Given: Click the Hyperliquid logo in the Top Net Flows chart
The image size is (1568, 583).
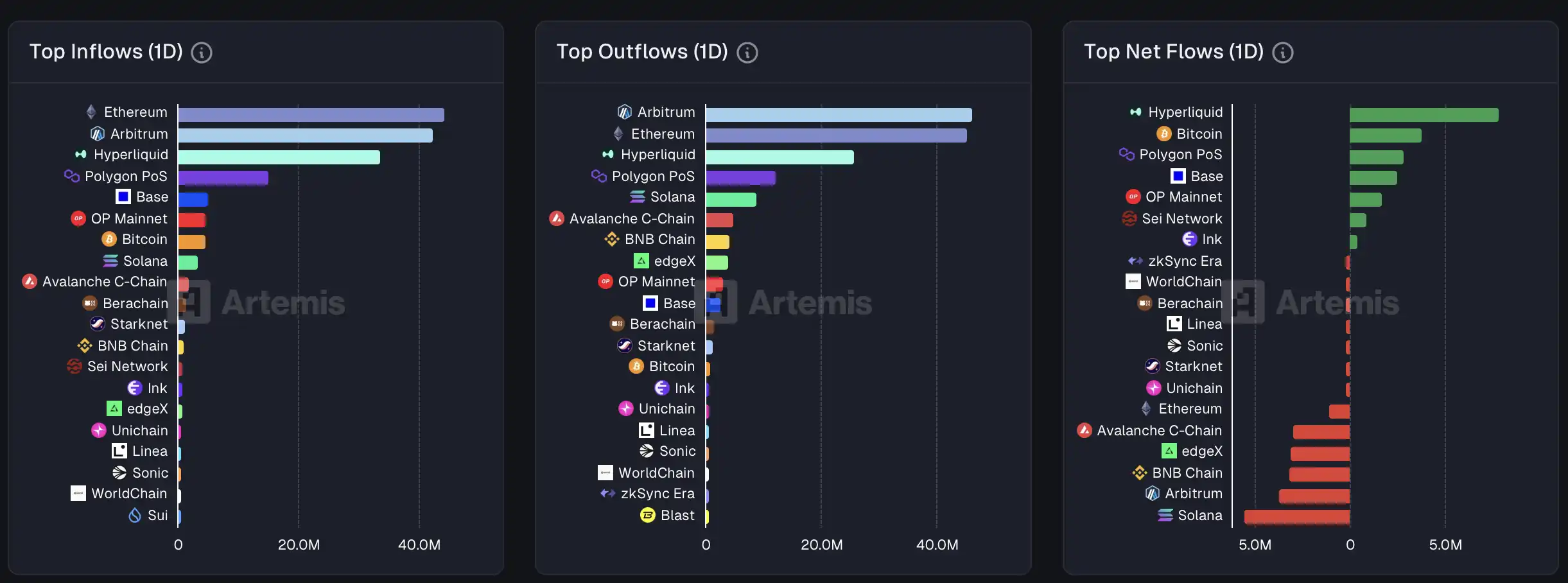Looking at the screenshot, I should click(1135, 112).
